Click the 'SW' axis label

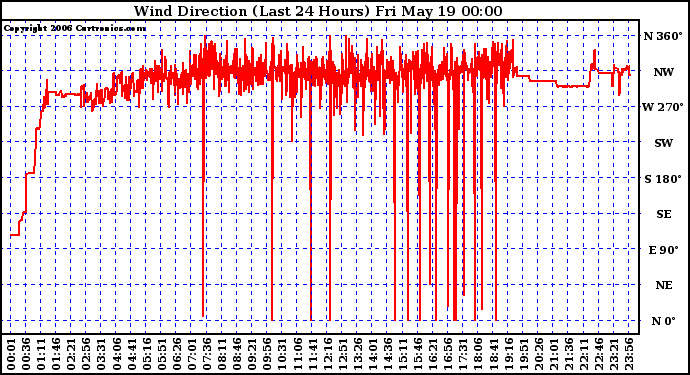click(x=664, y=143)
